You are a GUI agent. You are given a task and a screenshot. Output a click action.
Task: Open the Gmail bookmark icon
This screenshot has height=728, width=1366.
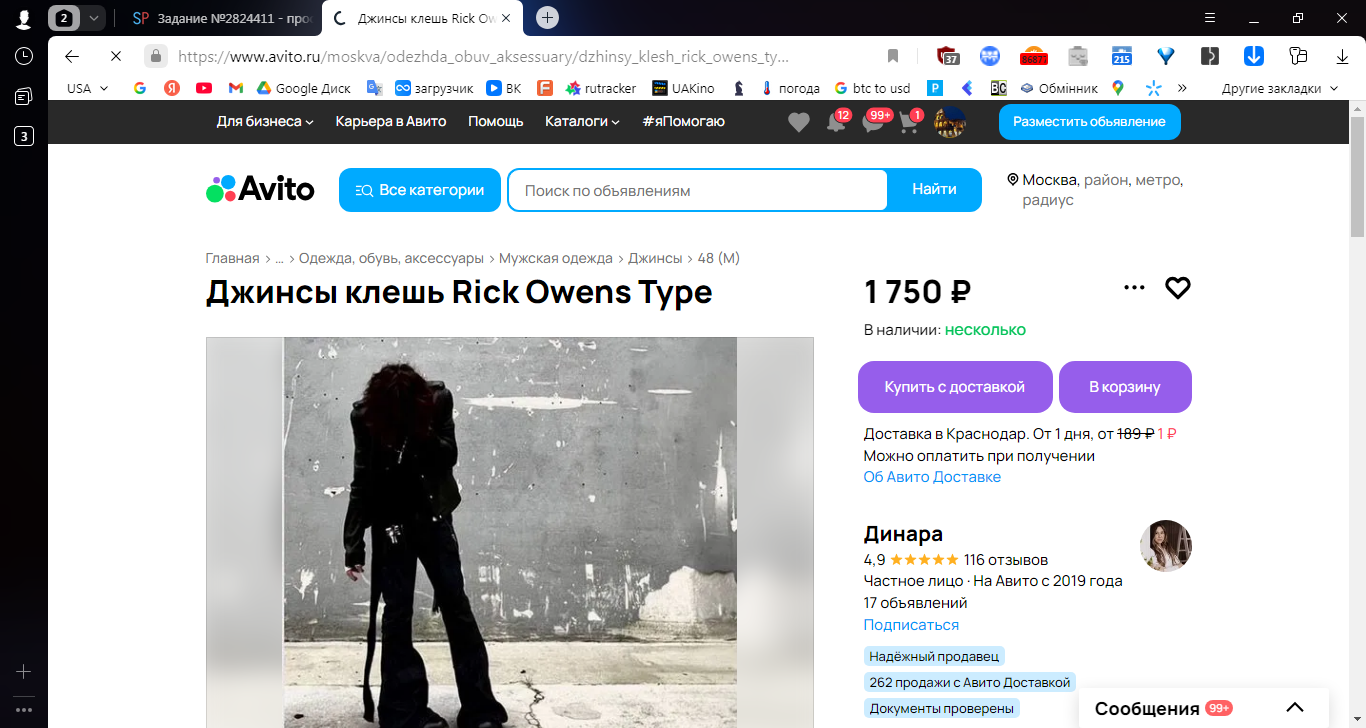[x=236, y=88]
